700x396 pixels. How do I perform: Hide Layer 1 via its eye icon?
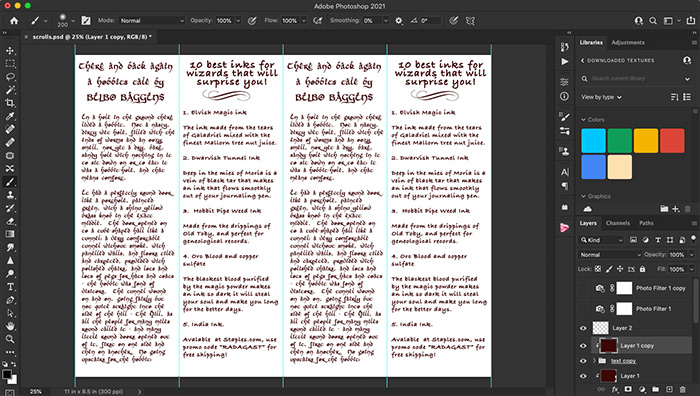(583, 376)
